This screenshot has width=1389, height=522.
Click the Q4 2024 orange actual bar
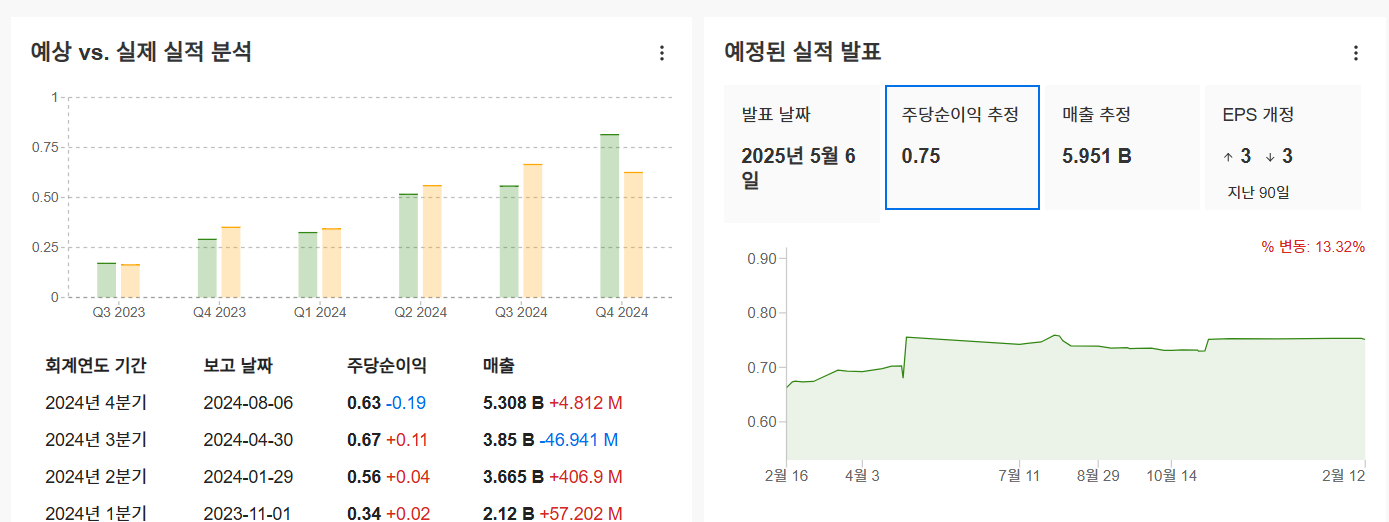click(633, 234)
